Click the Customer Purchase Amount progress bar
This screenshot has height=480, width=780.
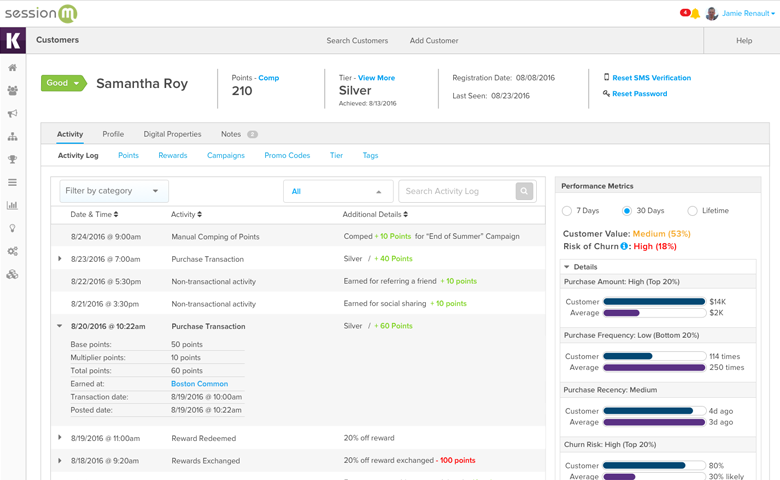[654, 301]
